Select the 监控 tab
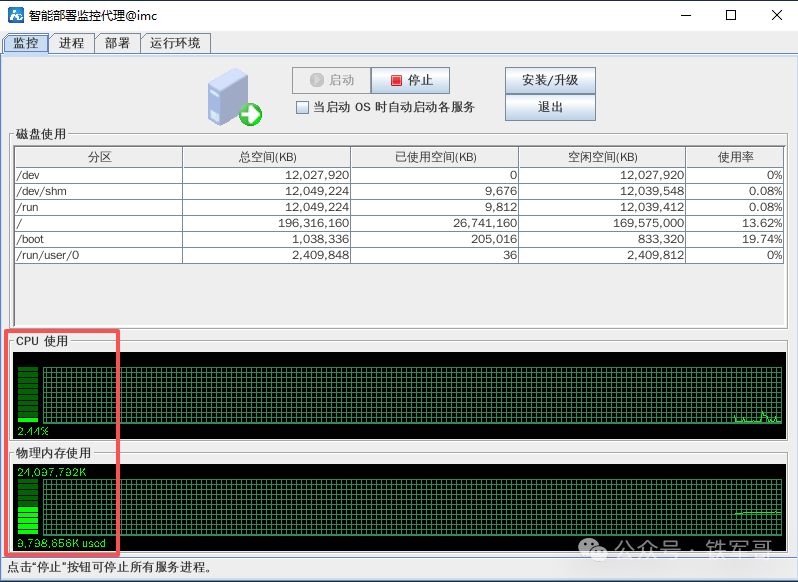This screenshot has height=582, width=798. (x=25, y=43)
